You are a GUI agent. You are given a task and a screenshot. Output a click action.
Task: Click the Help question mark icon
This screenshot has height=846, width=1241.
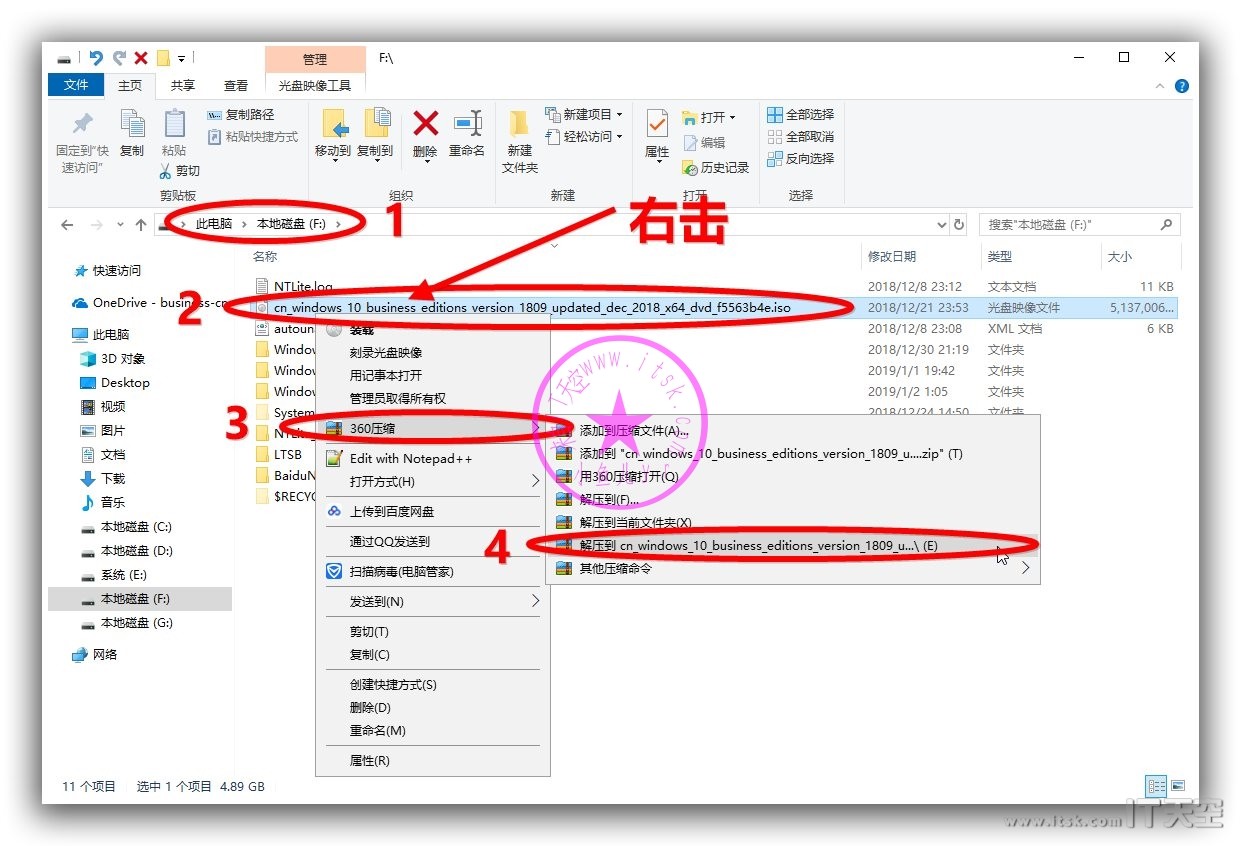click(x=1182, y=86)
